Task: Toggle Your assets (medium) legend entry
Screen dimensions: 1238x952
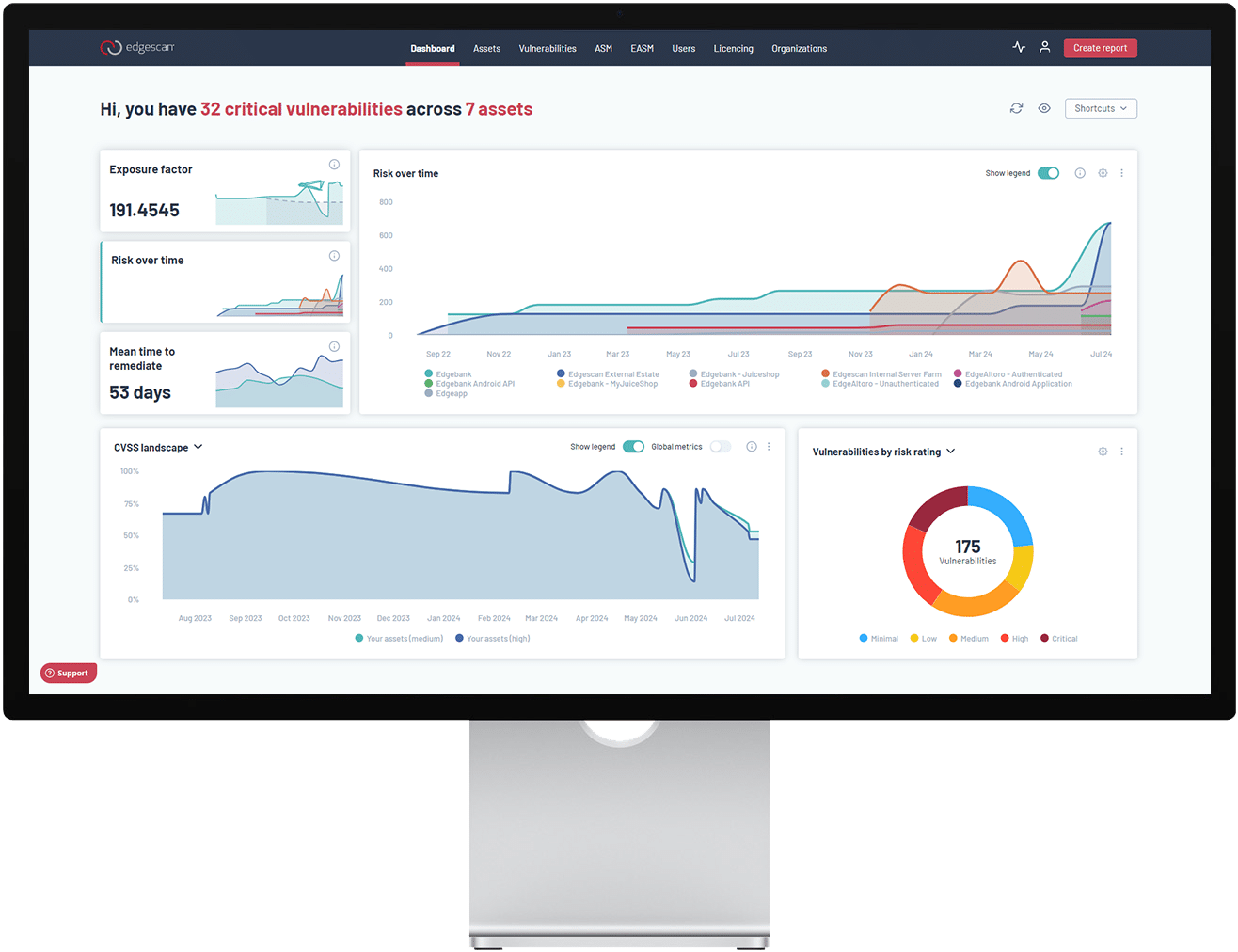Action: (399, 639)
